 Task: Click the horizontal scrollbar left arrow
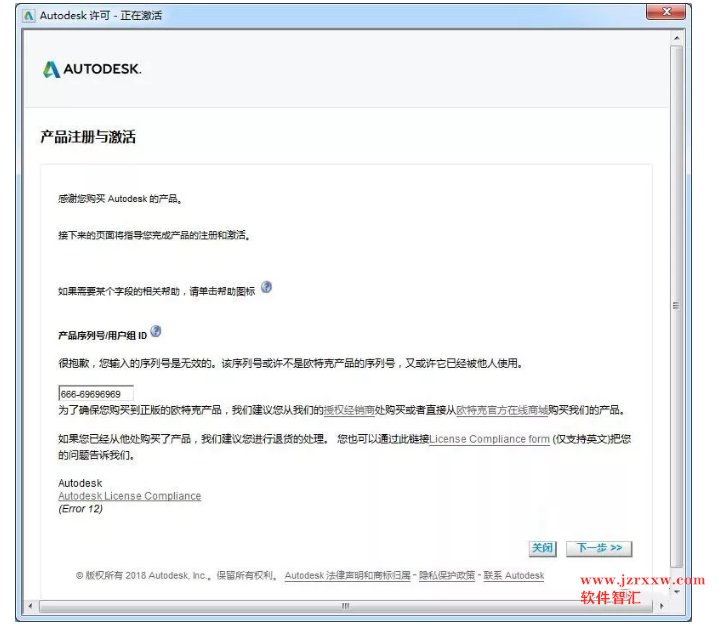(x=30, y=606)
